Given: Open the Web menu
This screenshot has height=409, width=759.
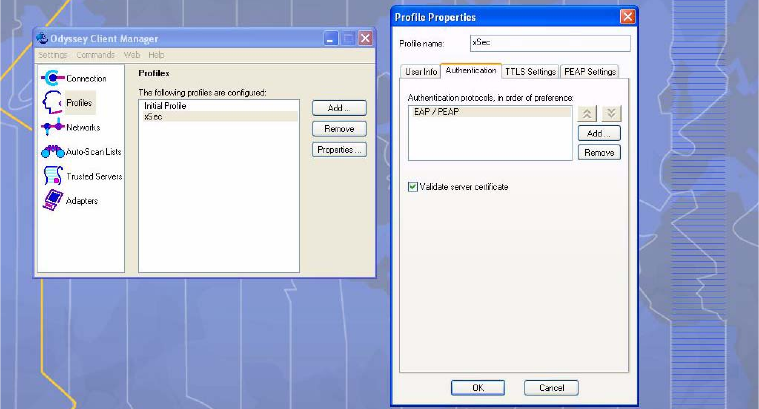Looking at the screenshot, I should tap(132, 55).
